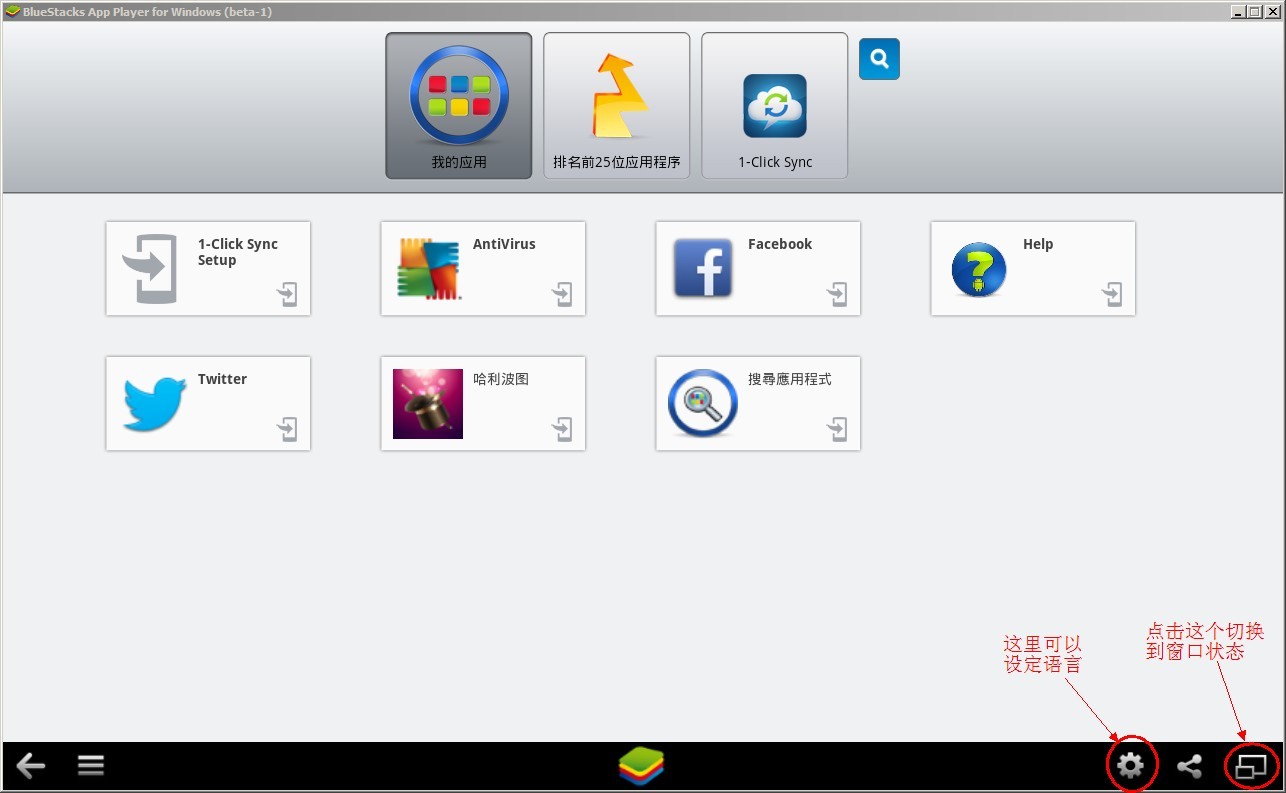Launch the 1-Click Sync Setup app icon
1286x793 pixels.
pyautogui.click(x=150, y=269)
